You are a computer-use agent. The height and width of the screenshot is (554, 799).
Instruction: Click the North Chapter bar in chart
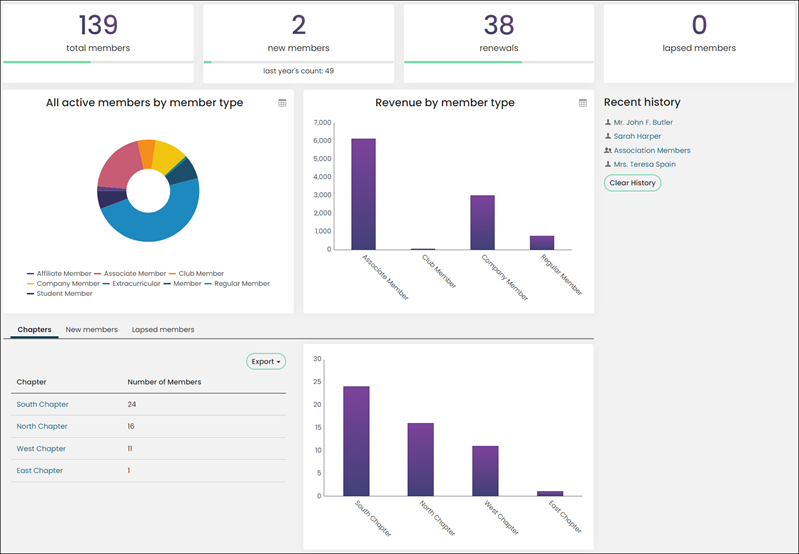coord(421,459)
